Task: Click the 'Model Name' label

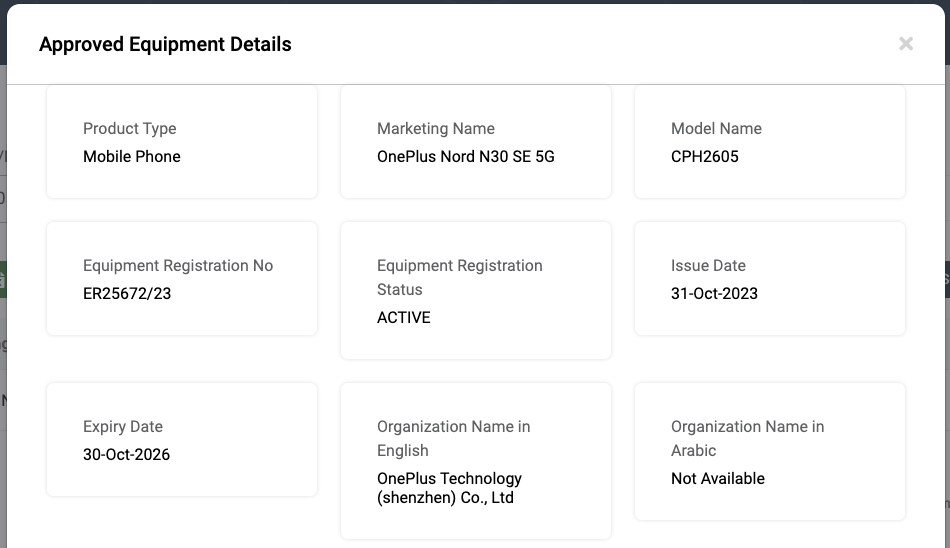Action: pyautogui.click(x=716, y=129)
